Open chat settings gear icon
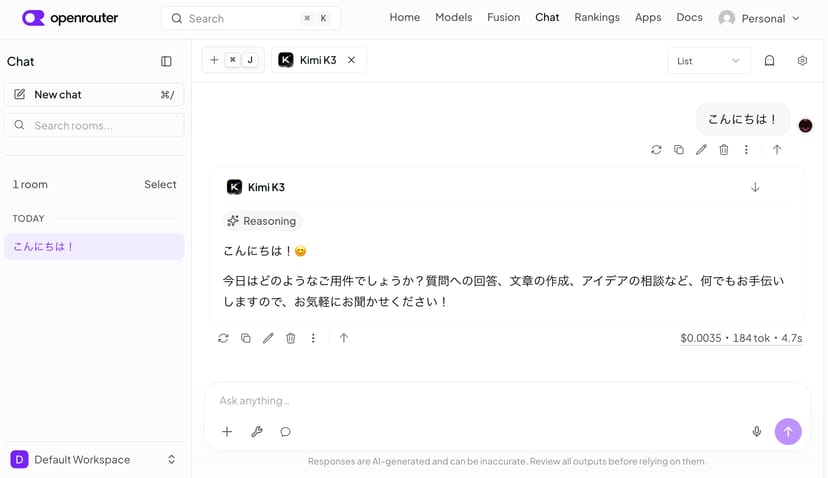This screenshot has height=478, width=828. [802, 61]
